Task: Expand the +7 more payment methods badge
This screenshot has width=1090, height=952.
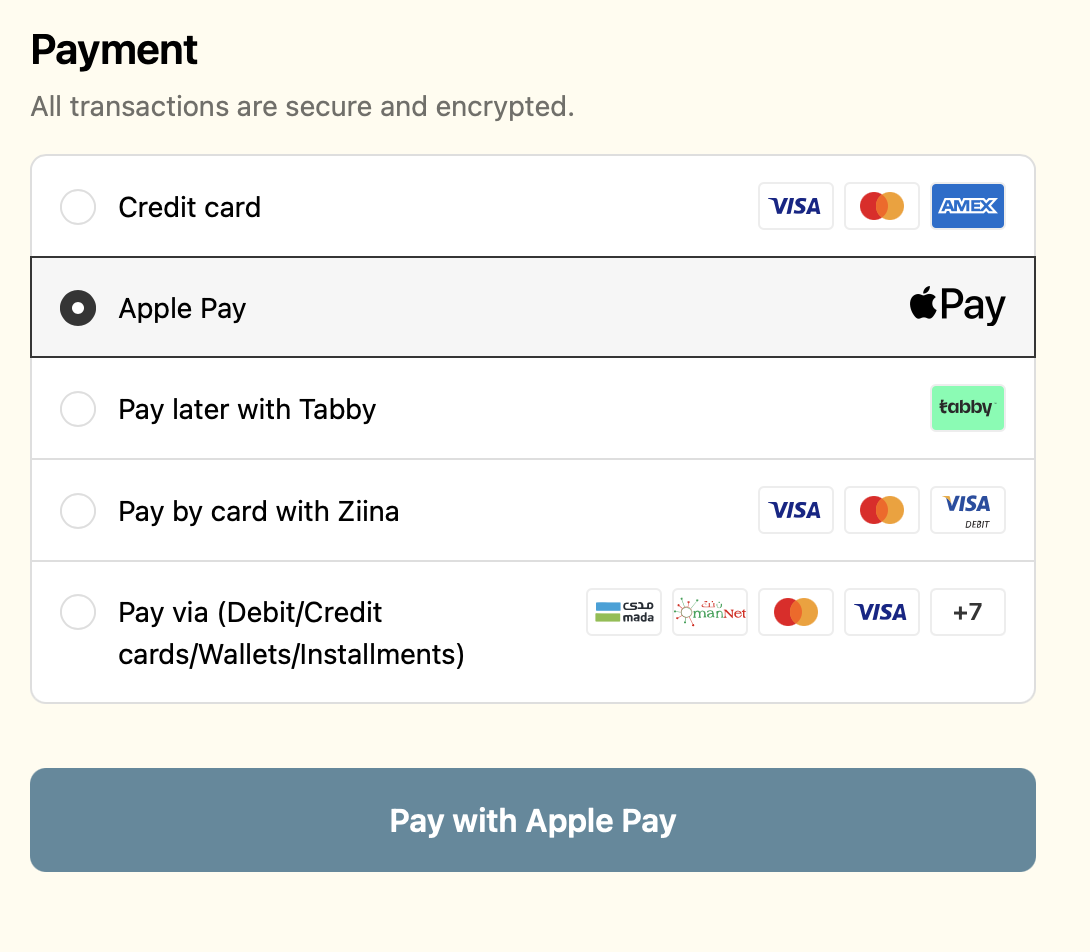Action: 967,612
